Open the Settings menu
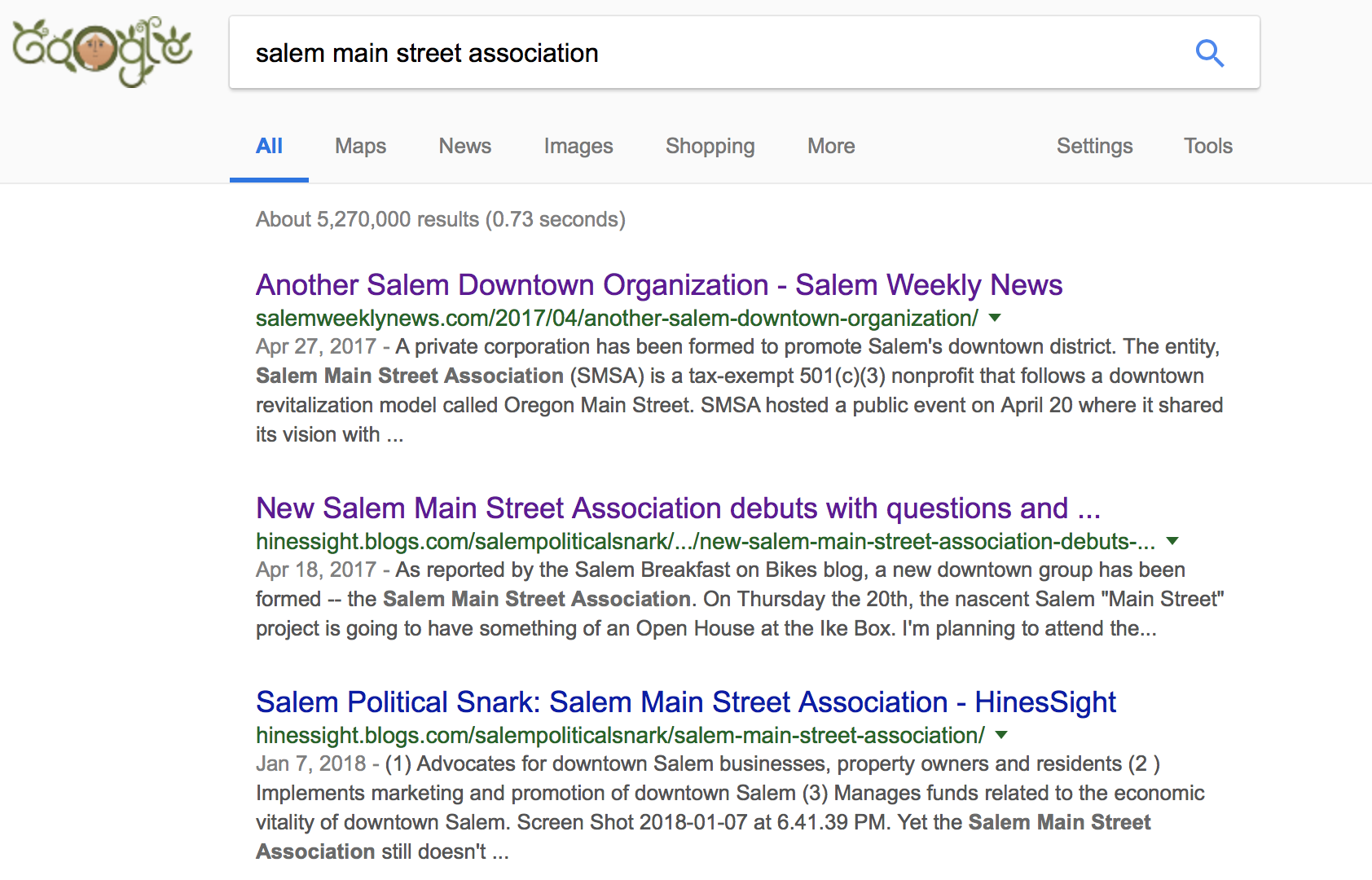The height and width of the screenshot is (880, 1372). (x=1094, y=146)
